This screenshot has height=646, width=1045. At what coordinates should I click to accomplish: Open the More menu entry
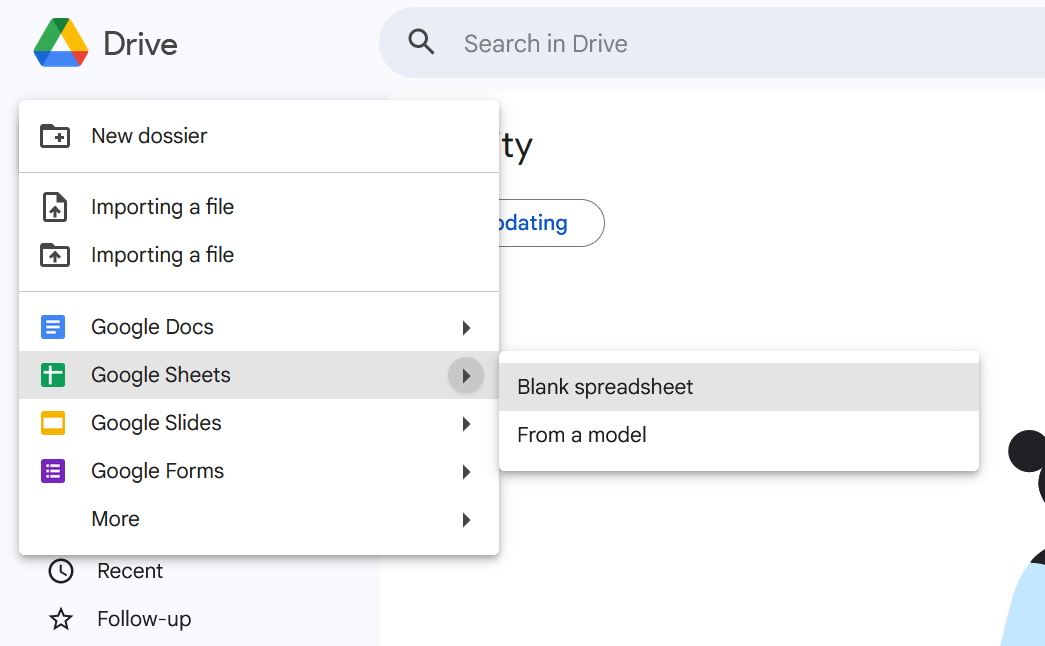259,519
